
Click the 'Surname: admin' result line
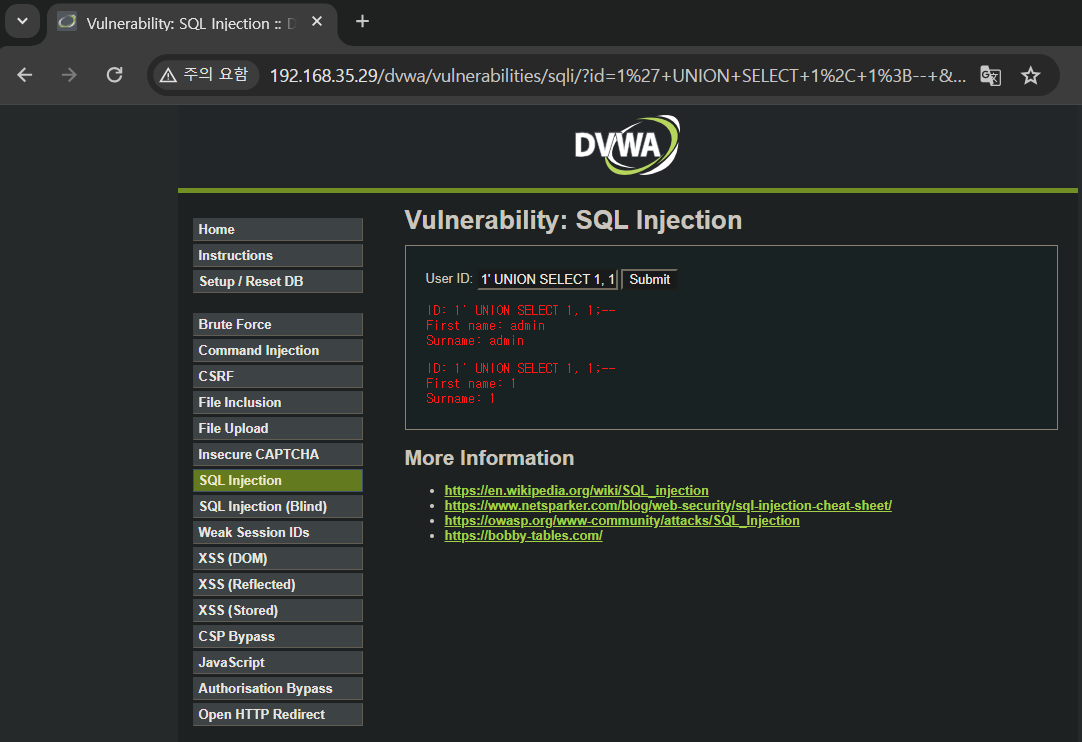tap(475, 341)
